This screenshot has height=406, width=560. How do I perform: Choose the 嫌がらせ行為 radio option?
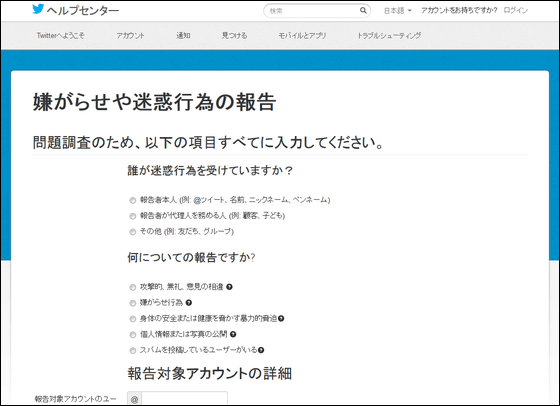click(133, 303)
